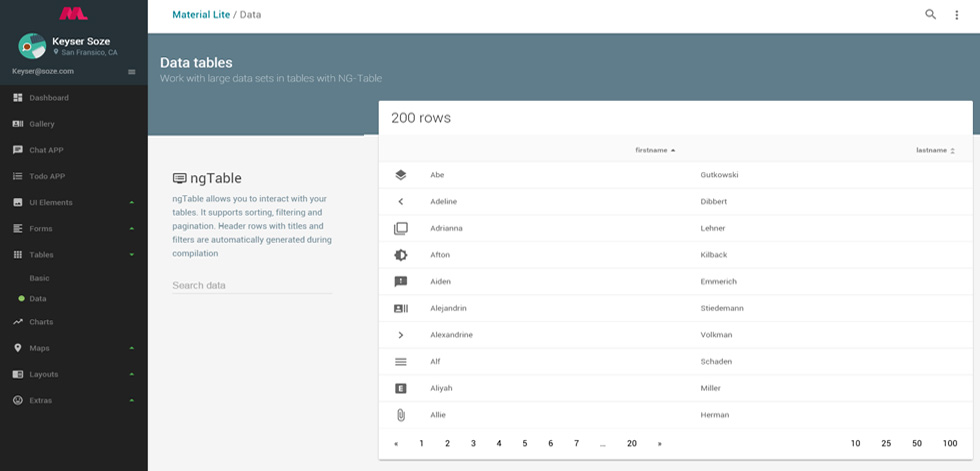980x471 pixels.
Task: Click the Material Lite breadcrumb link
Action: point(201,14)
